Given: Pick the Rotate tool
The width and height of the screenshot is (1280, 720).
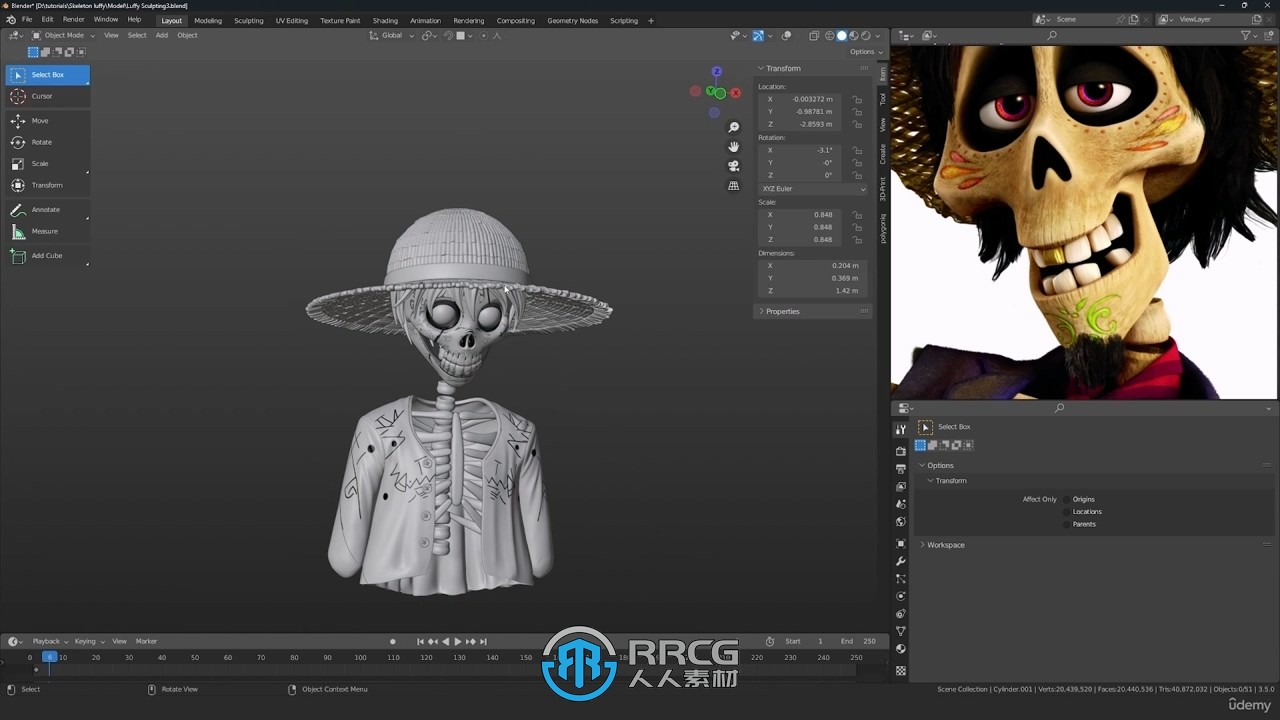Looking at the screenshot, I should coord(47,142).
